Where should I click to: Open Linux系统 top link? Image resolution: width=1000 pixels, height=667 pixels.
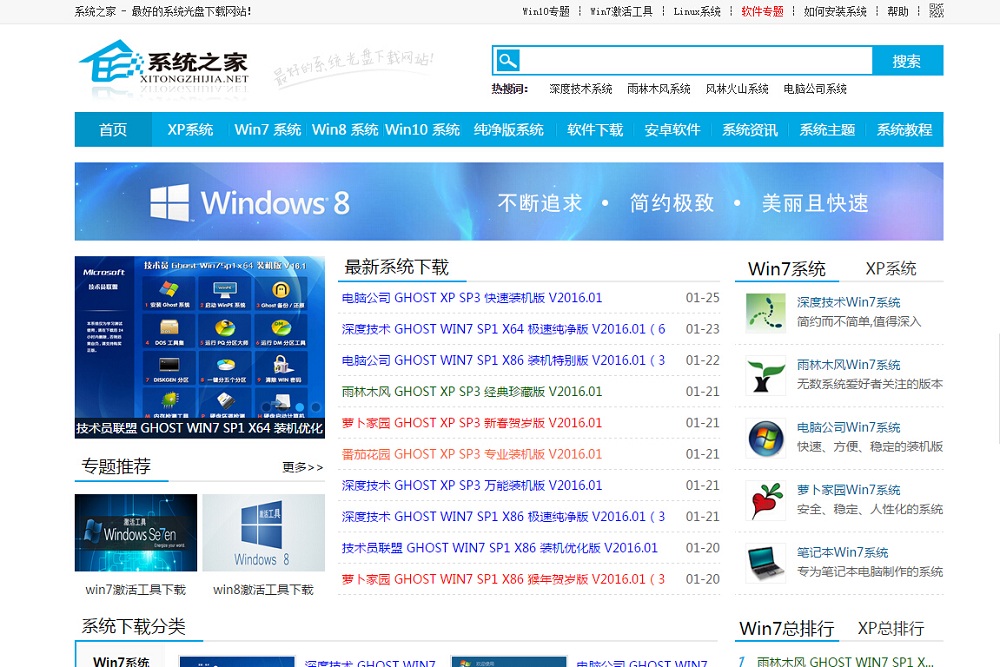[697, 11]
